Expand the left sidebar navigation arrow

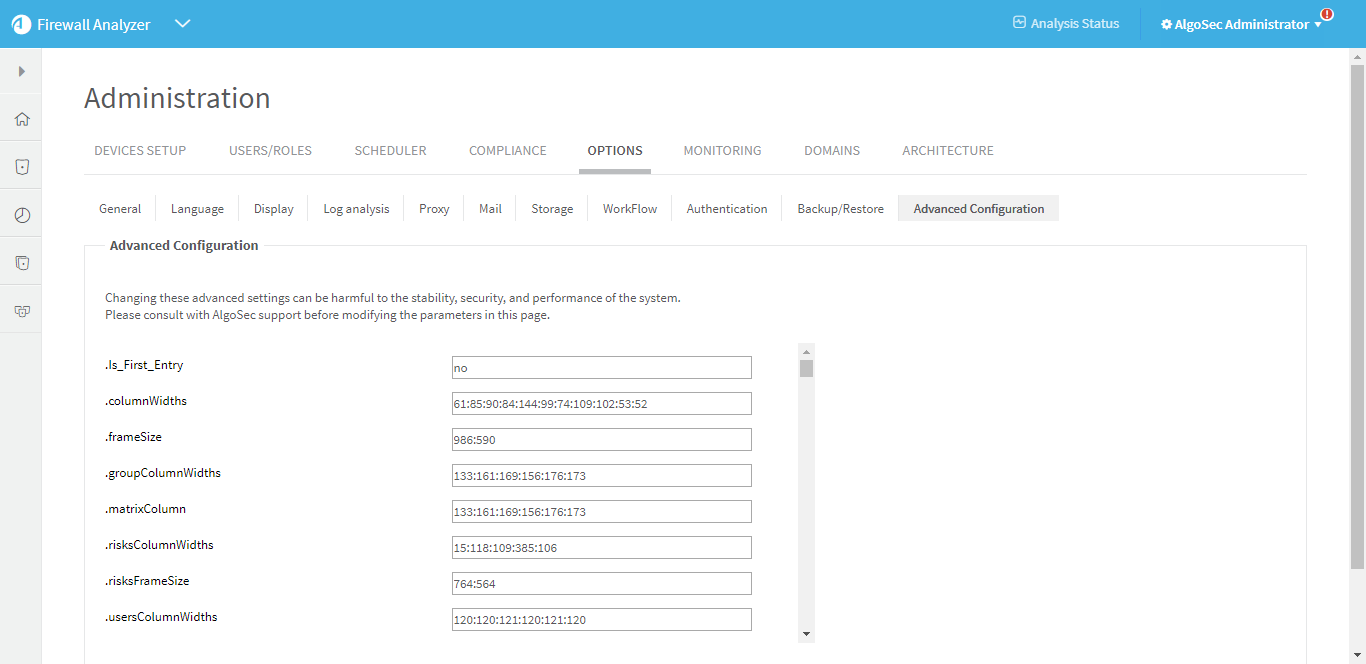[x=21, y=71]
